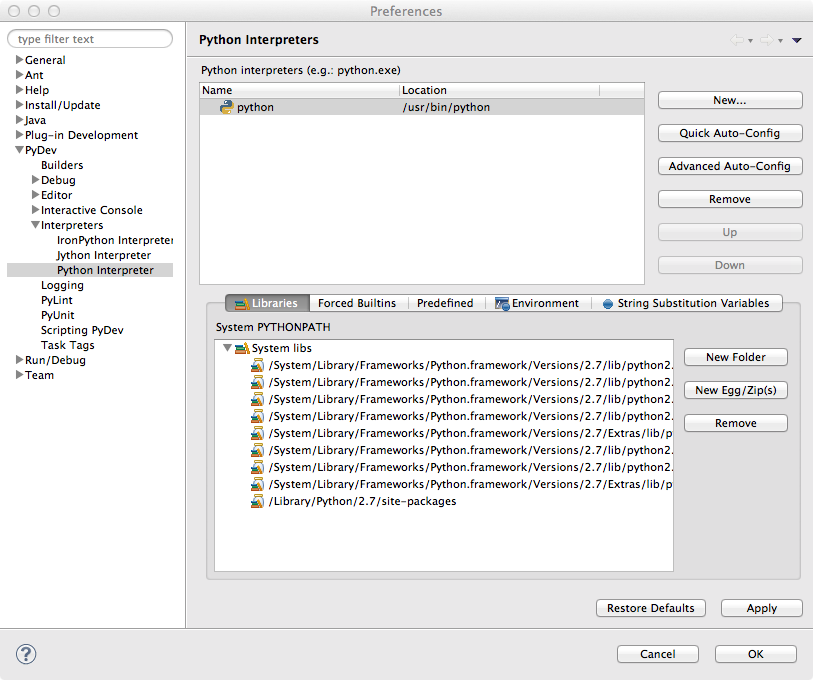813x680 pixels.
Task: Open the PyUnit preferences page
Action: click(x=58, y=315)
